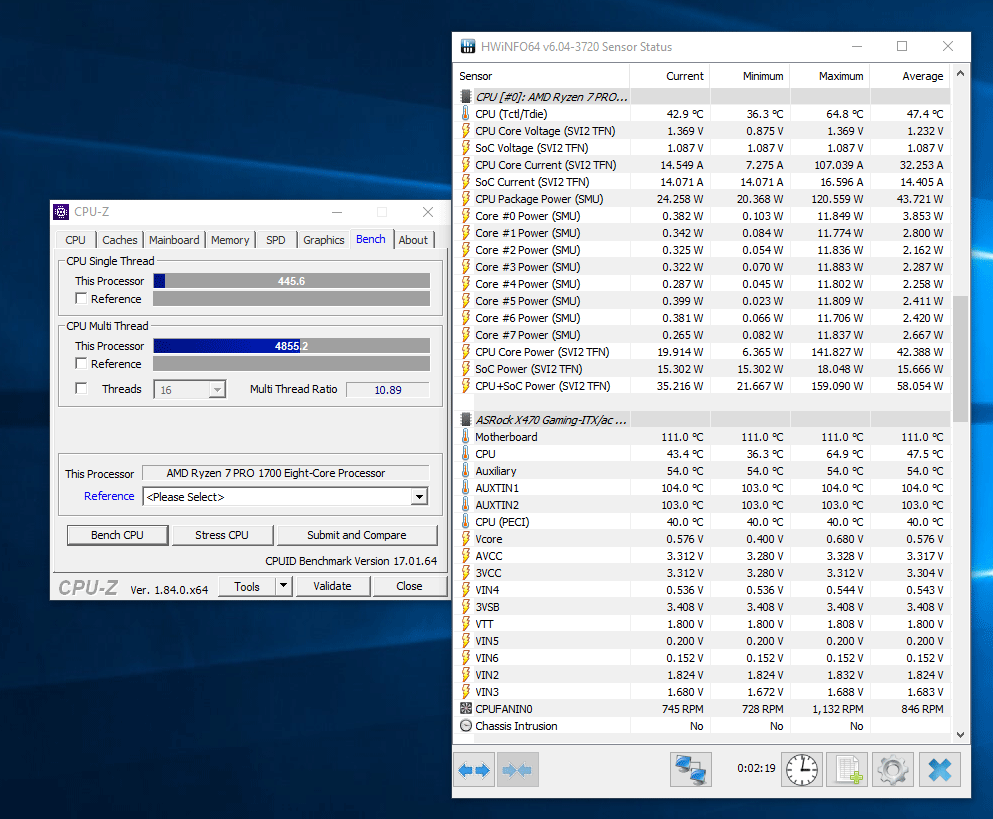Click HWiNFO vertical scrollbar thumb
Screen dimensions: 993x819
pyautogui.click(x=960, y=359)
